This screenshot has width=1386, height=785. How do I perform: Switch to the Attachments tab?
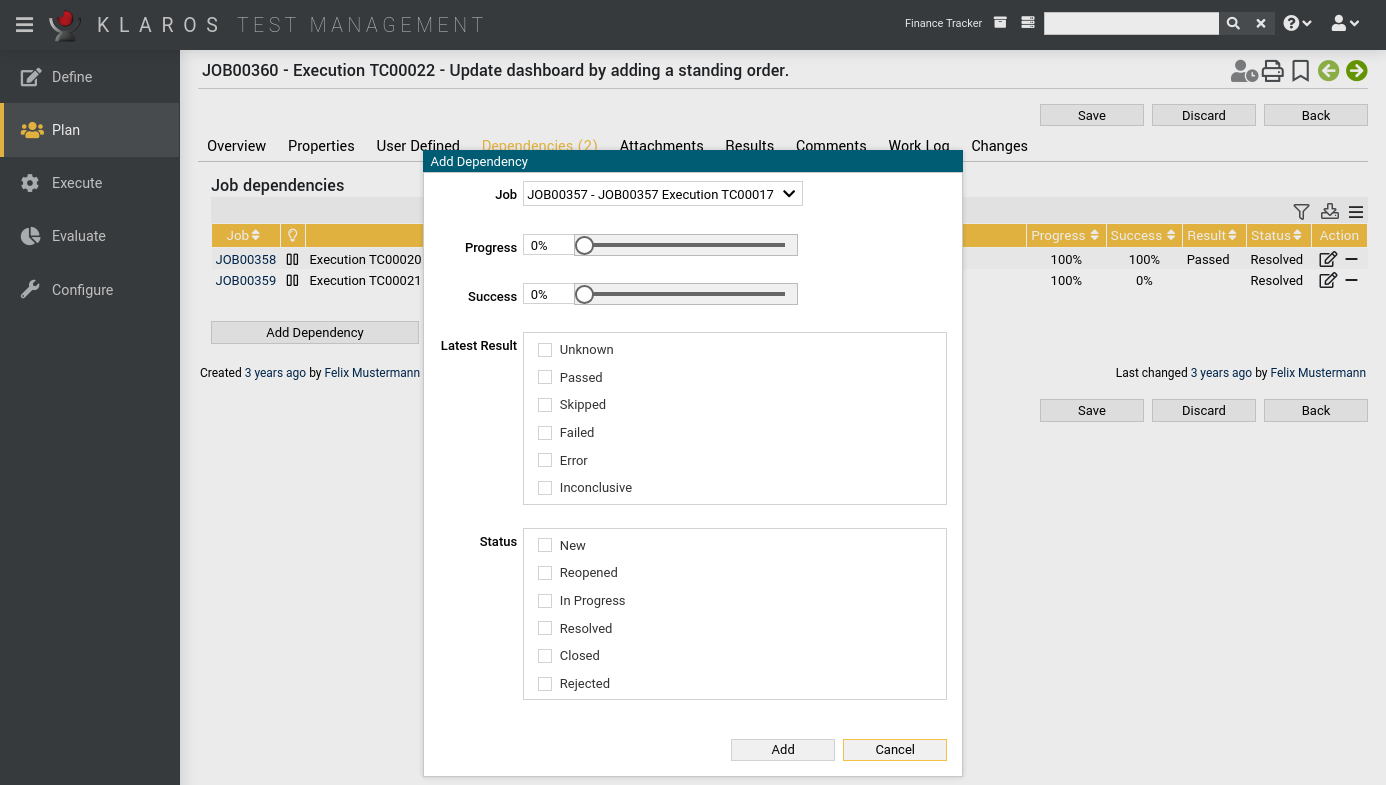pos(661,146)
